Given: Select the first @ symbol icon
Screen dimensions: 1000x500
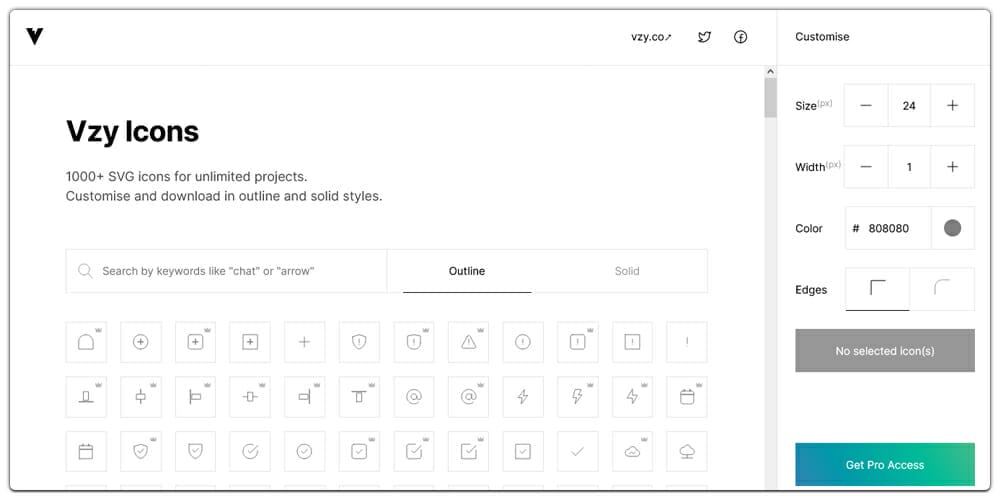Looking at the screenshot, I should 414,397.
